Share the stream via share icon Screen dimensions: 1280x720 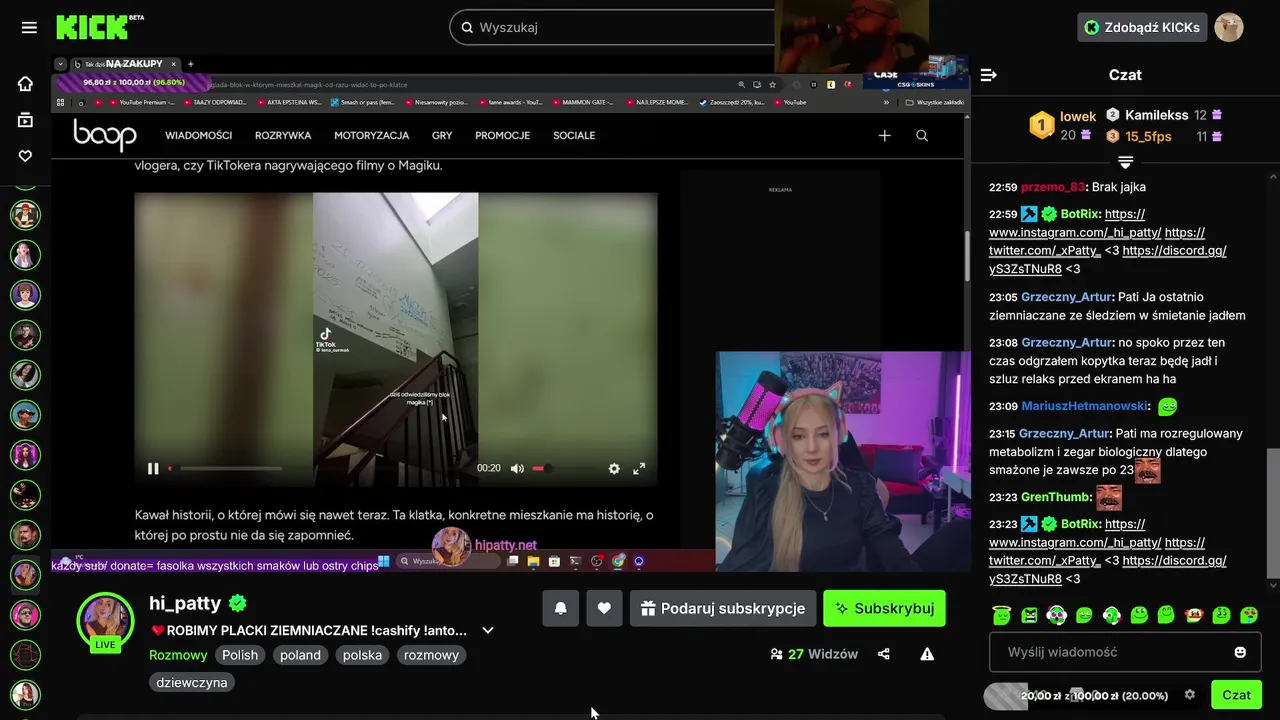[884, 654]
